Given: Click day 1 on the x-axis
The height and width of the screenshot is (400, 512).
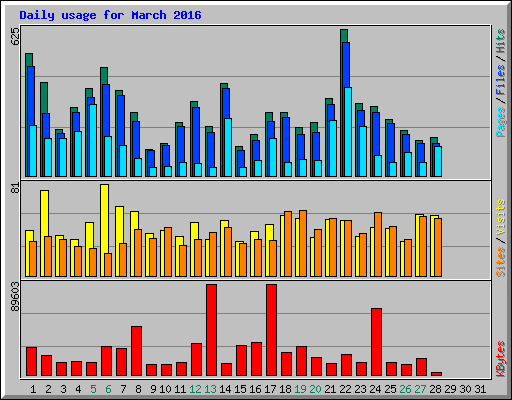Looking at the screenshot, I should [x=33, y=389].
